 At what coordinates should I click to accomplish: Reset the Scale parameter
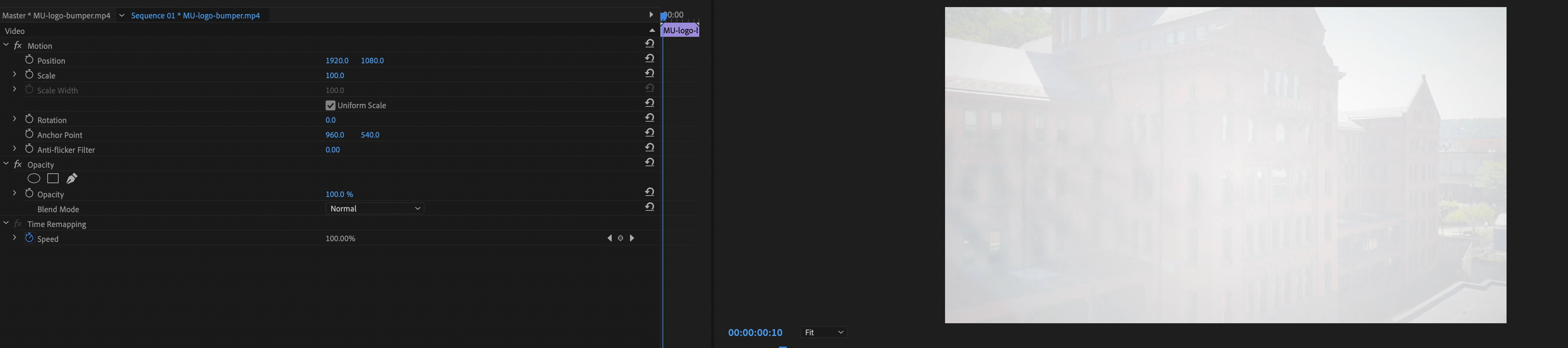pos(649,73)
